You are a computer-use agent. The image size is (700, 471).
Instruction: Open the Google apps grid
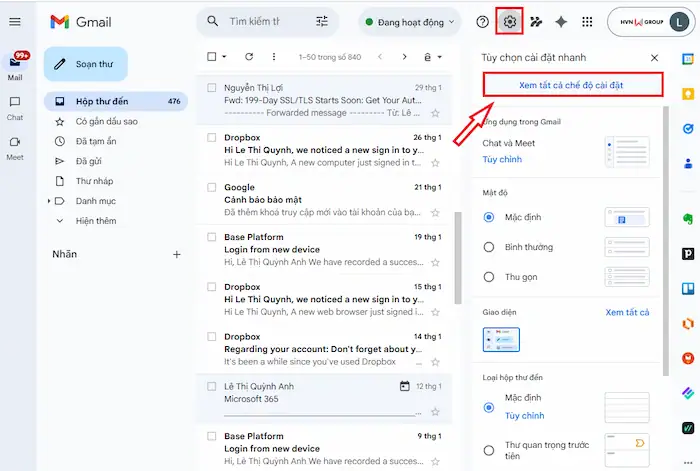coord(587,21)
